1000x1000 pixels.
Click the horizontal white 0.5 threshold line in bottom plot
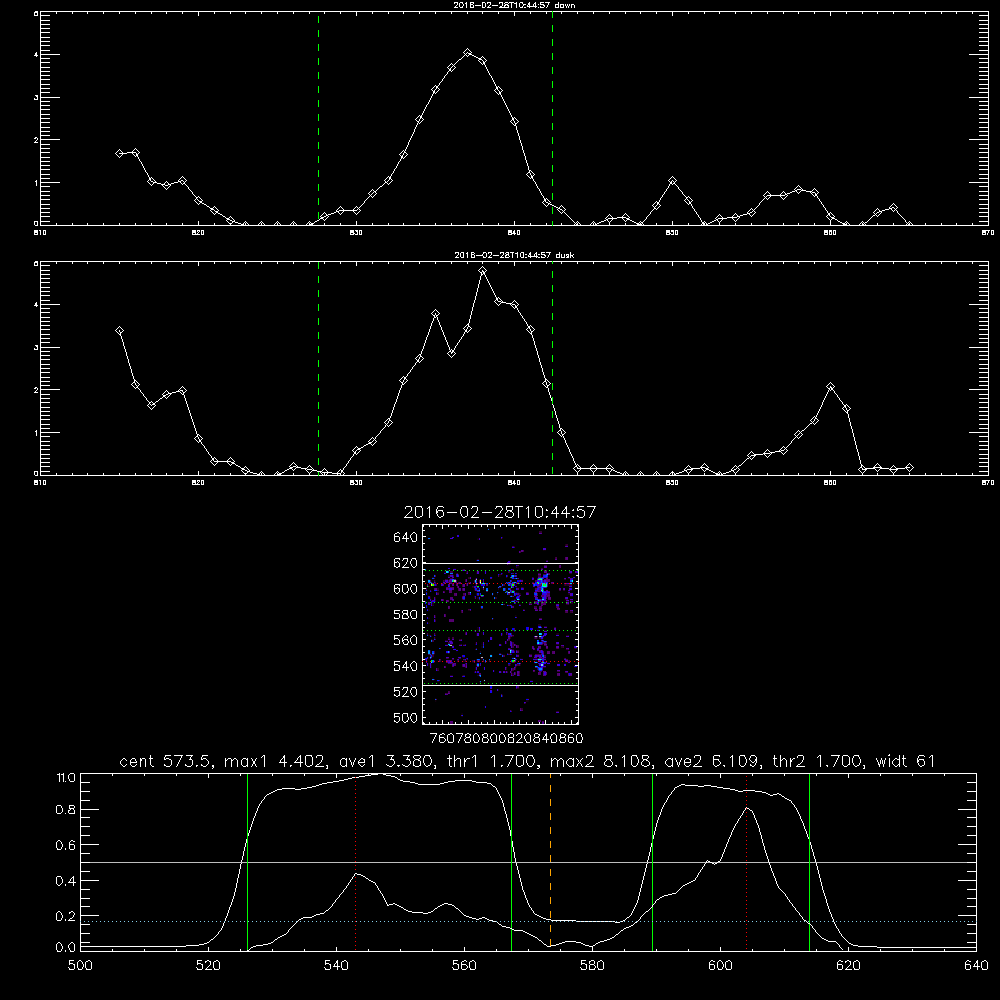pyautogui.click(x=529, y=863)
